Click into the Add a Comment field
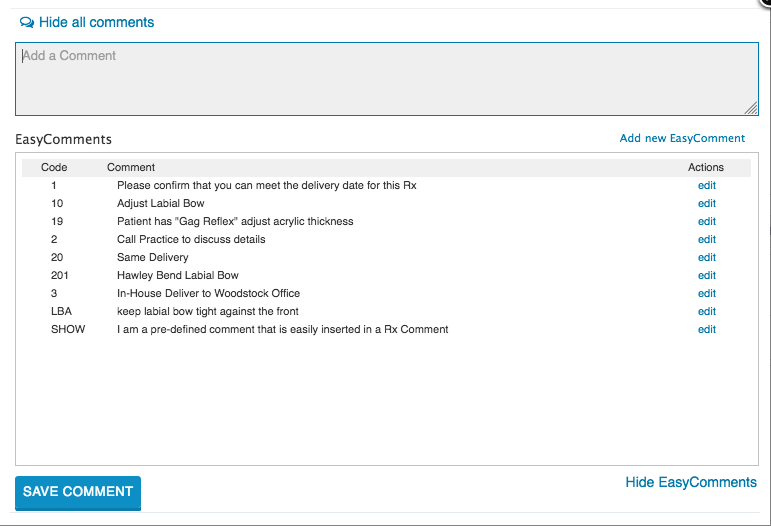The width and height of the screenshot is (771, 526). point(386,79)
